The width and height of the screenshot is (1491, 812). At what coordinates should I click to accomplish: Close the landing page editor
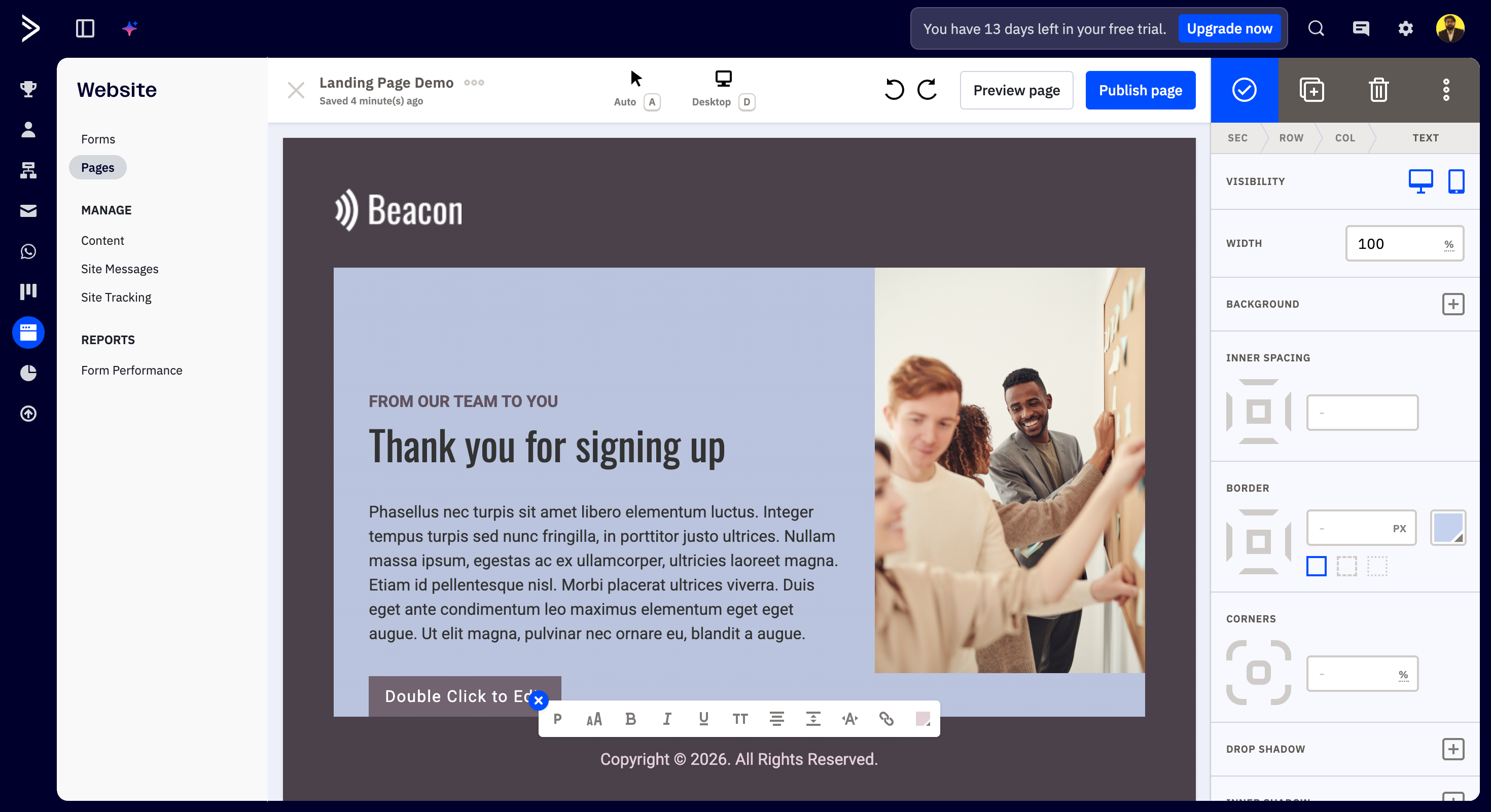tap(296, 90)
